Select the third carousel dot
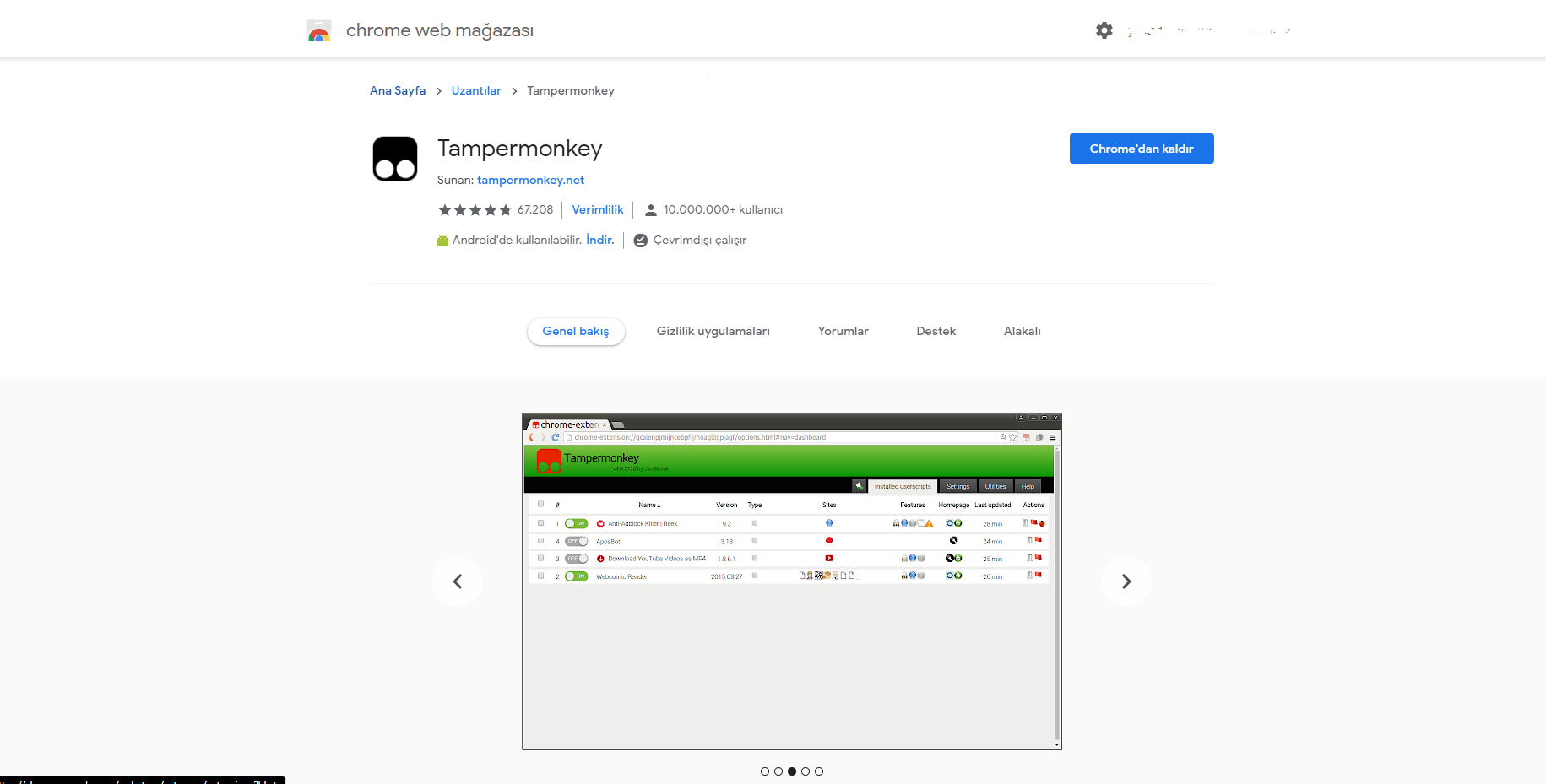Image resolution: width=1546 pixels, height=784 pixels. [792, 771]
